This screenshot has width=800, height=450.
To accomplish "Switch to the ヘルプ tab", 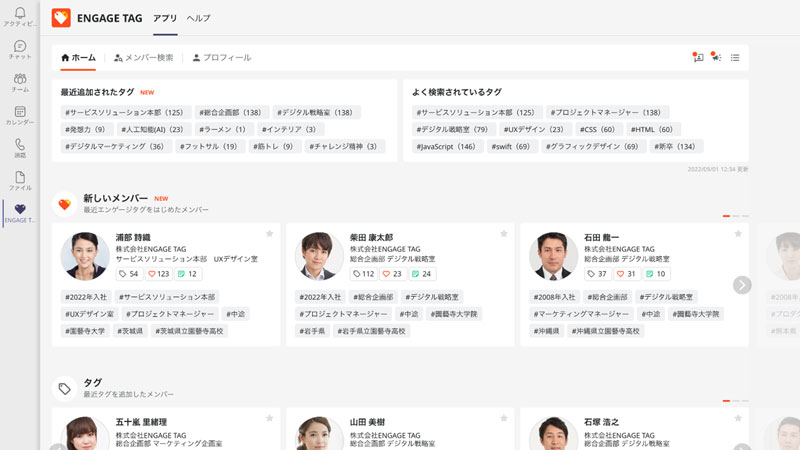I will tap(198, 18).
